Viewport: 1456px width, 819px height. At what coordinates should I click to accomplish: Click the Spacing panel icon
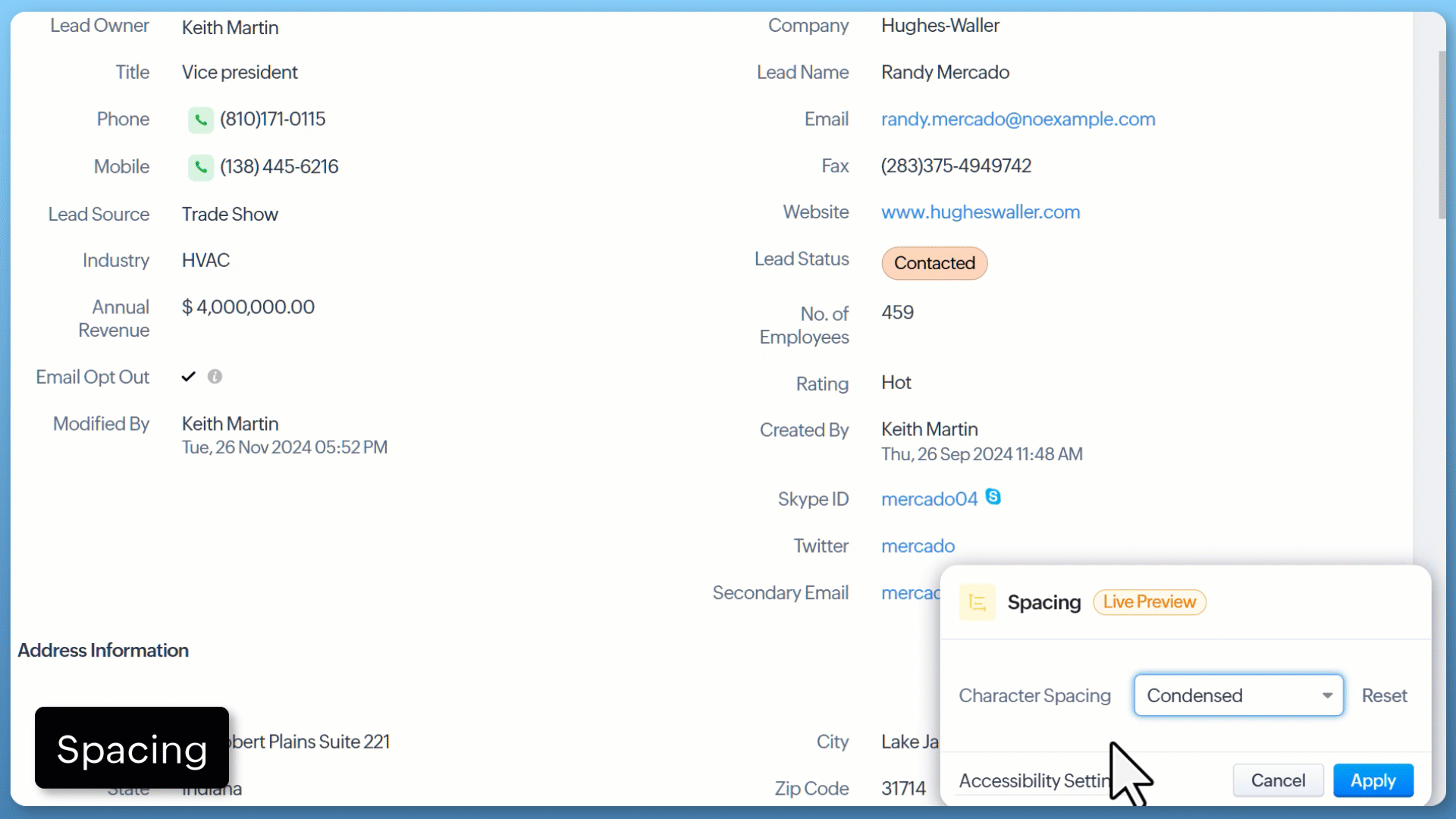[977, 603]
